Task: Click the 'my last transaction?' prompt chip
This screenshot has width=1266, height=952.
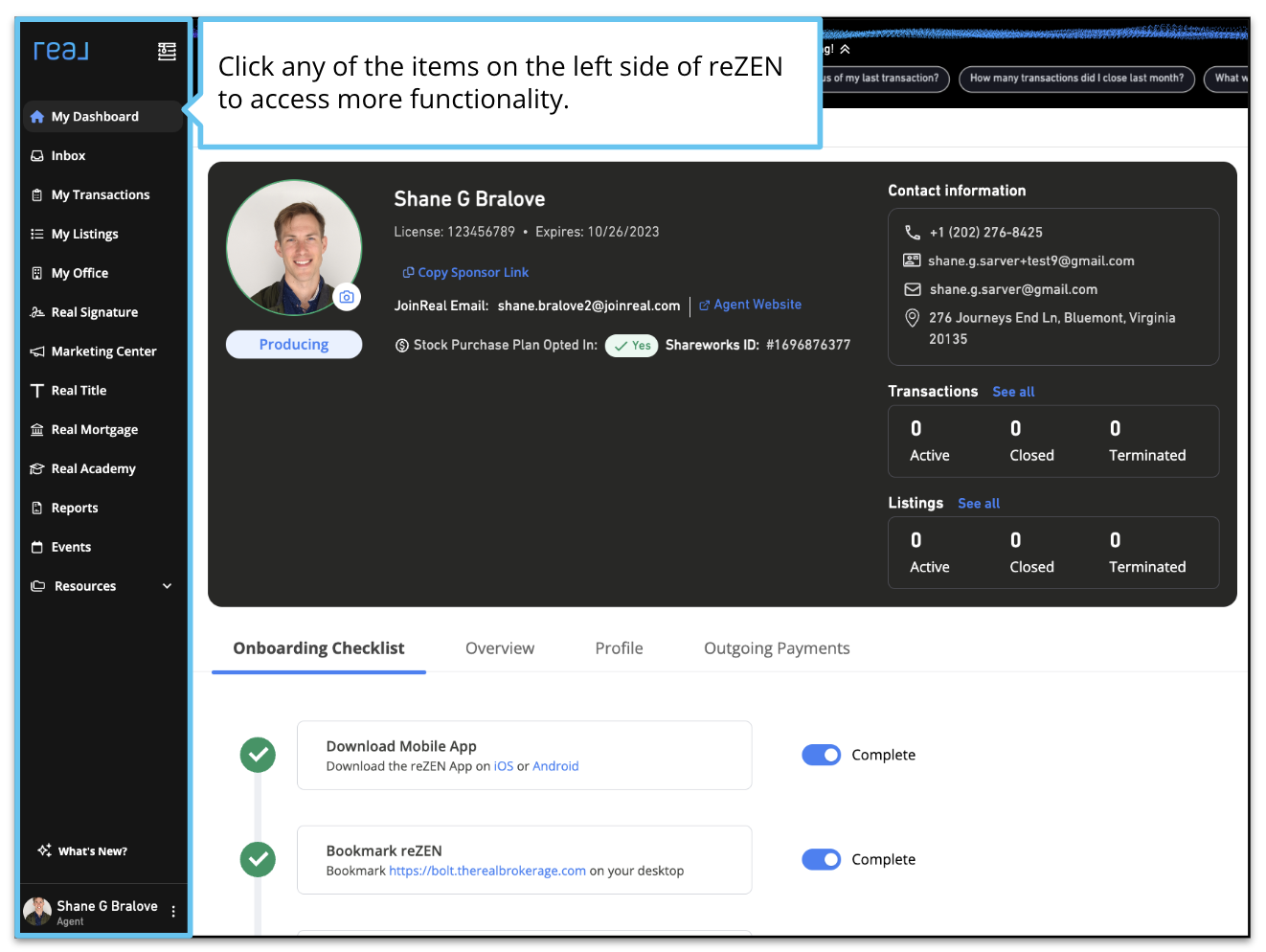Action: (x=886, y=79)
